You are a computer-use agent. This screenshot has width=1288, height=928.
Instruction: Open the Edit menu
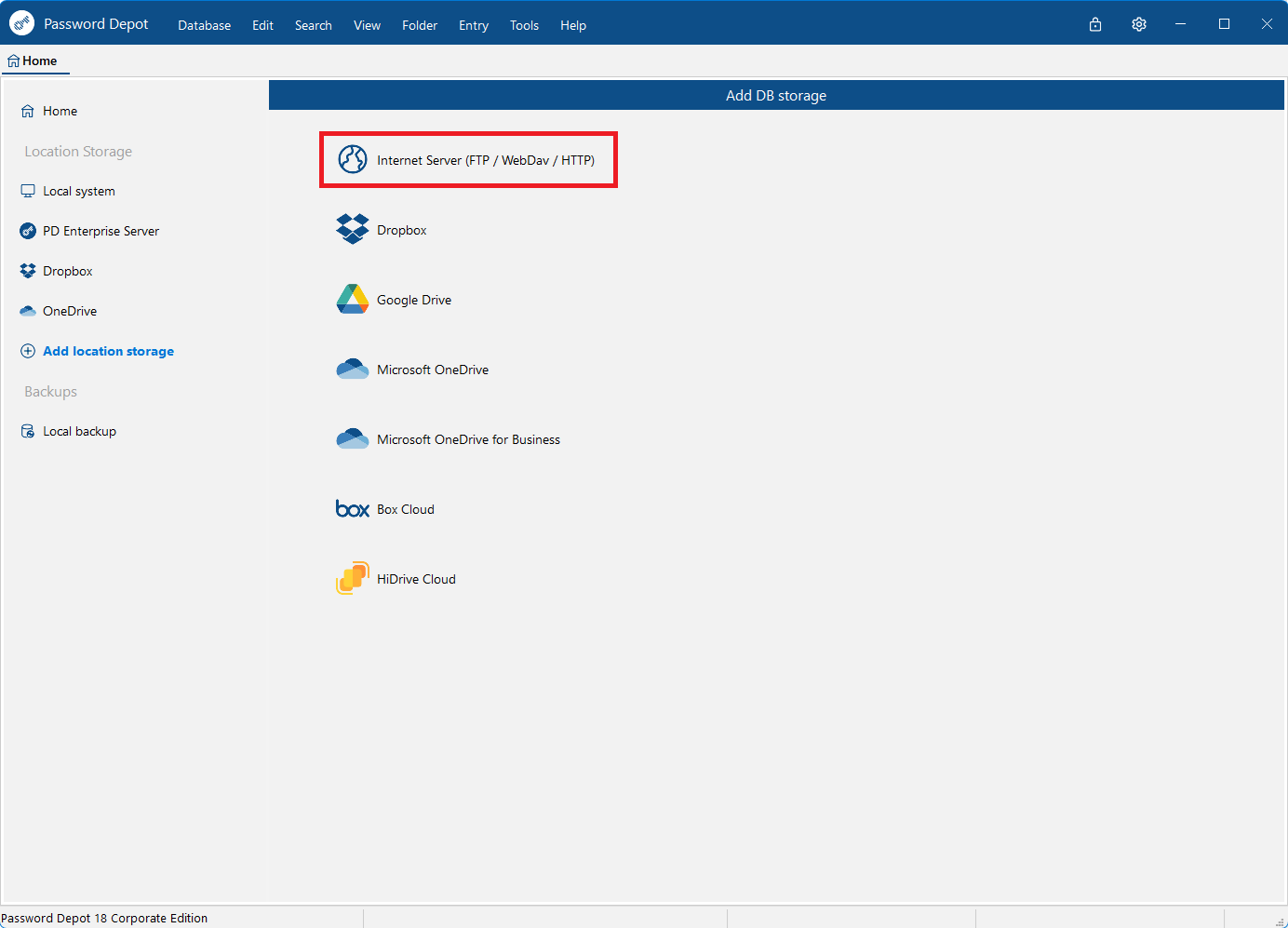click(x=262, y=25)
